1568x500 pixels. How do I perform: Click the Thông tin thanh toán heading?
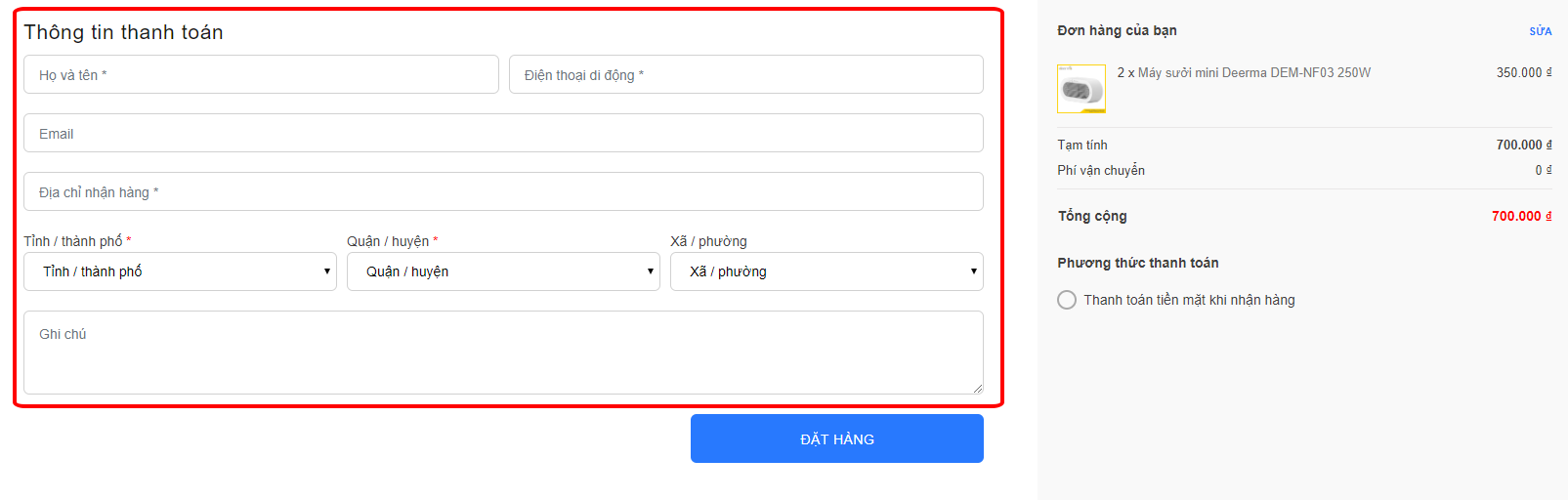tap(123, 32)
